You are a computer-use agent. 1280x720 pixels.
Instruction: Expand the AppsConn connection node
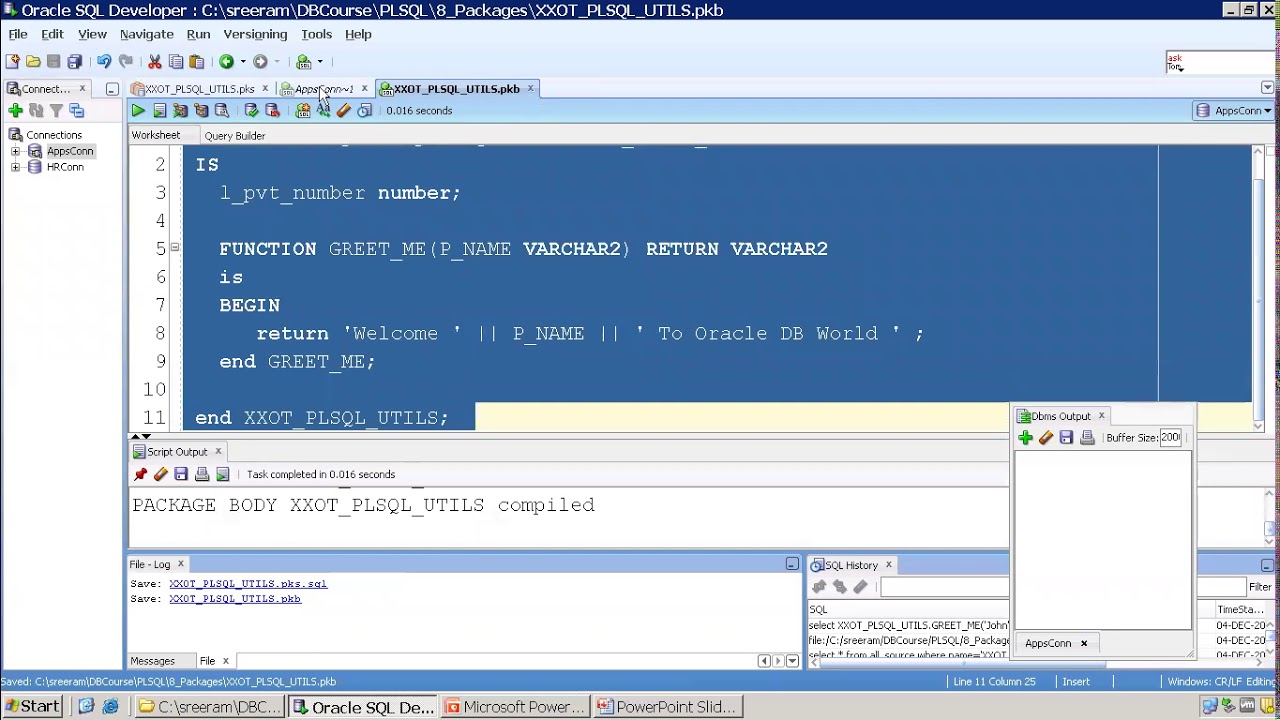click(x=15, y=152)
